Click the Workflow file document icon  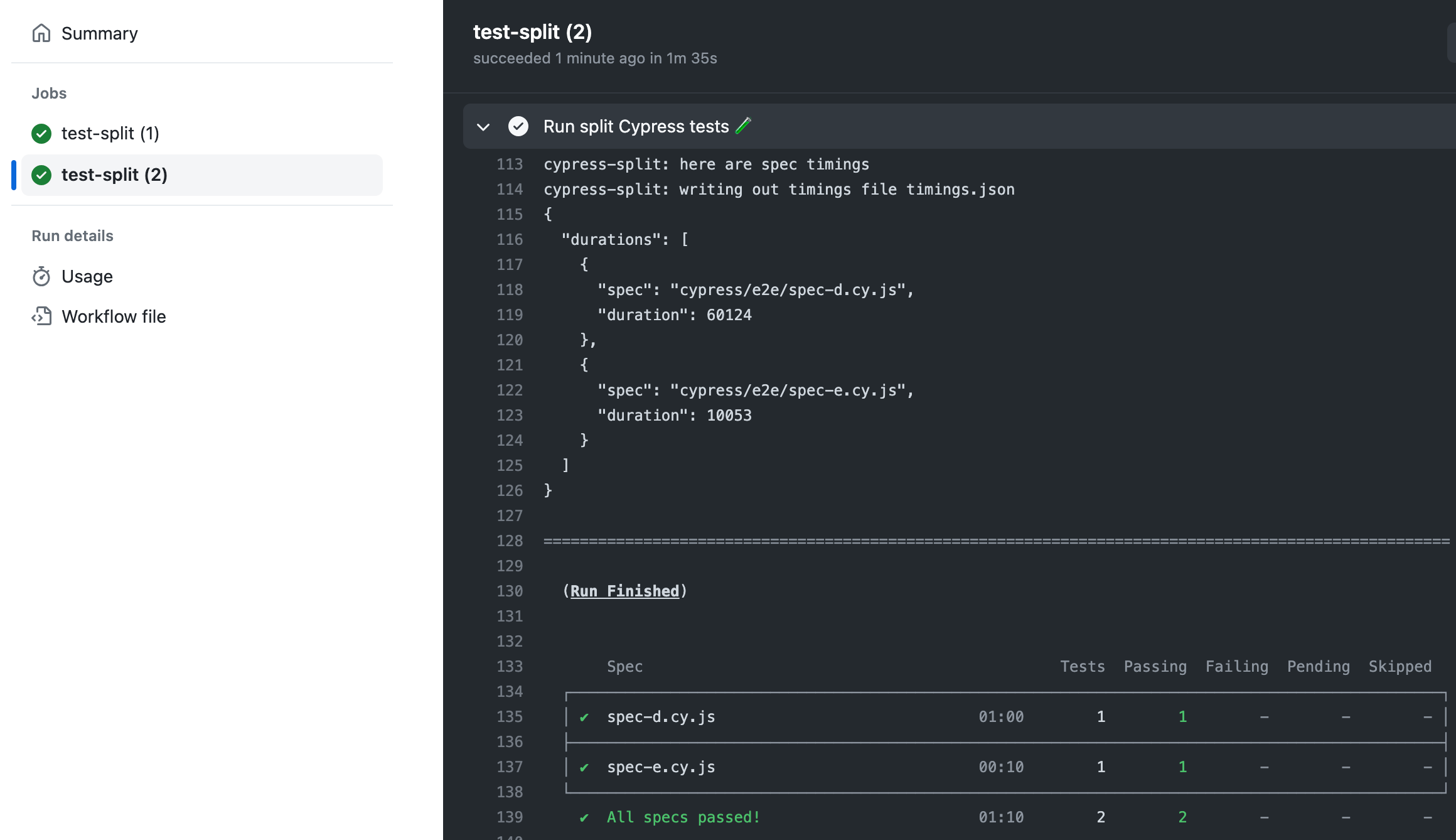pyautogui.click(x=41, y=316)
